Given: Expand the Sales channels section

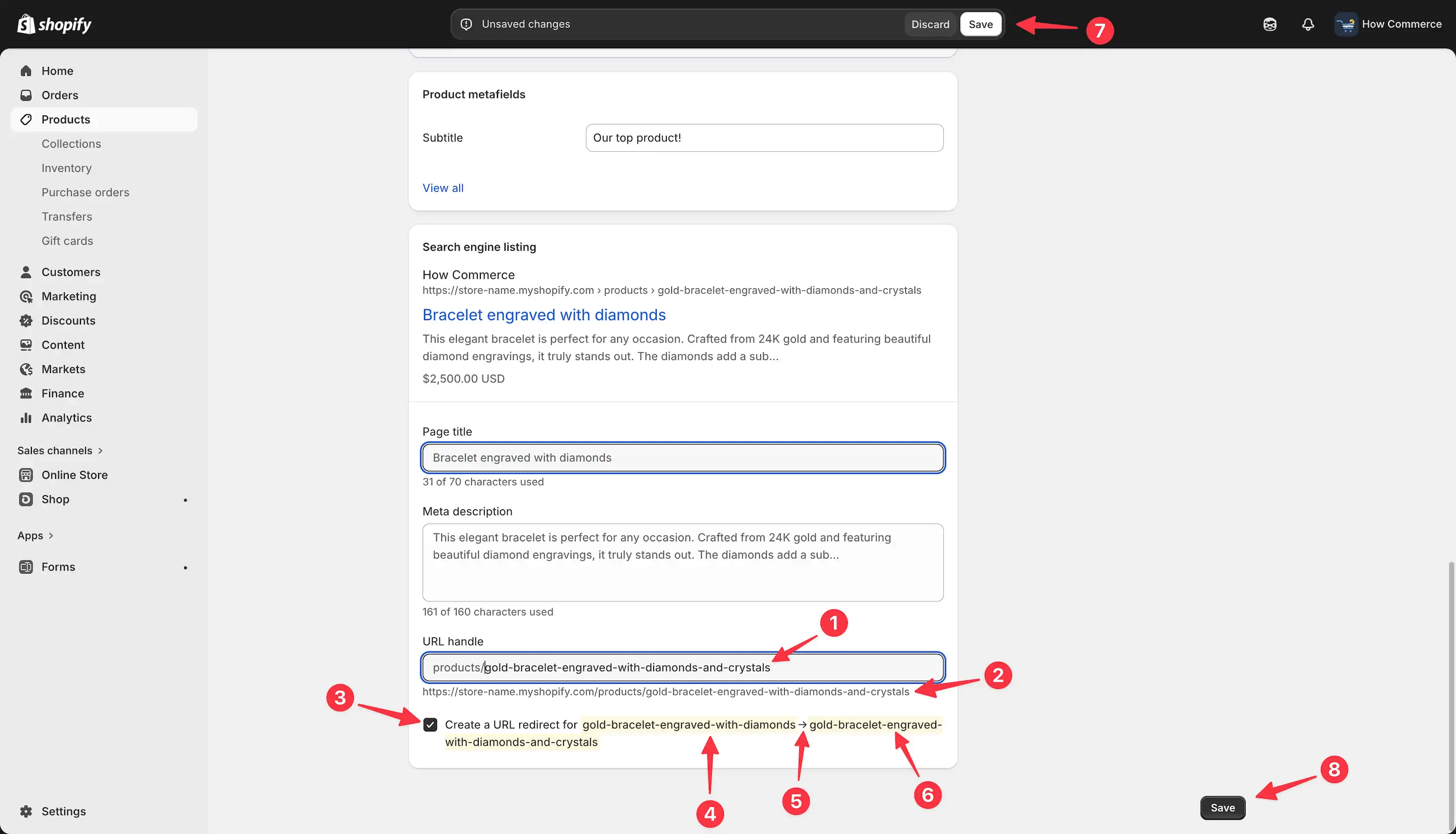Looking at the screenshot, I should [x=60, y=450].
